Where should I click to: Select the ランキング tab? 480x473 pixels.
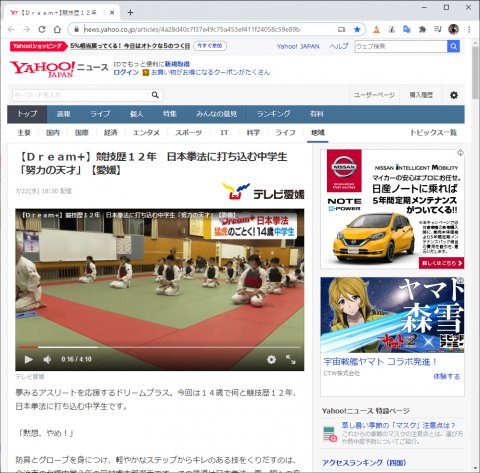click(x=273, y=114)
